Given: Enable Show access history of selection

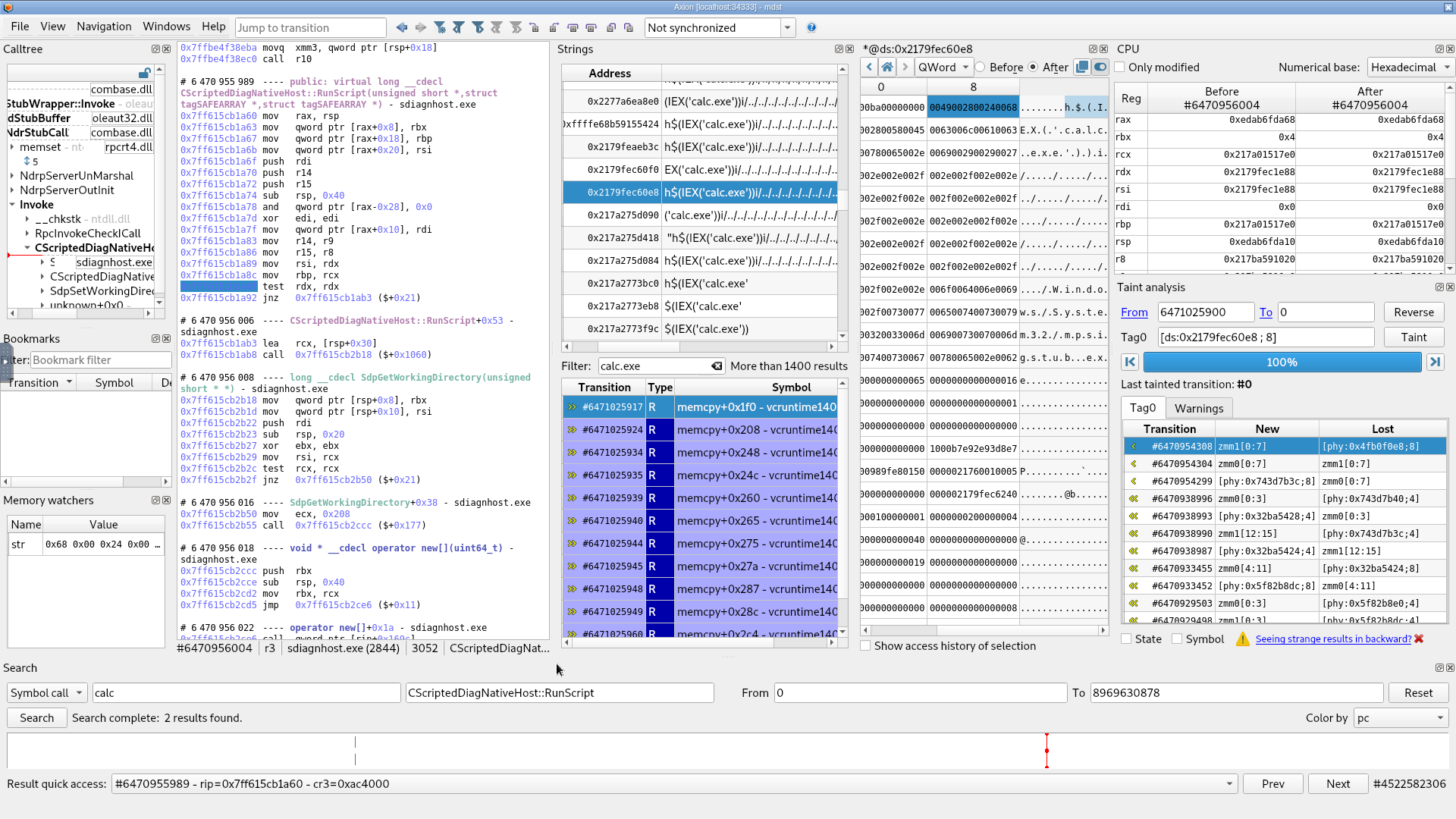Looking at the screenshot, I should coord(865,646).
